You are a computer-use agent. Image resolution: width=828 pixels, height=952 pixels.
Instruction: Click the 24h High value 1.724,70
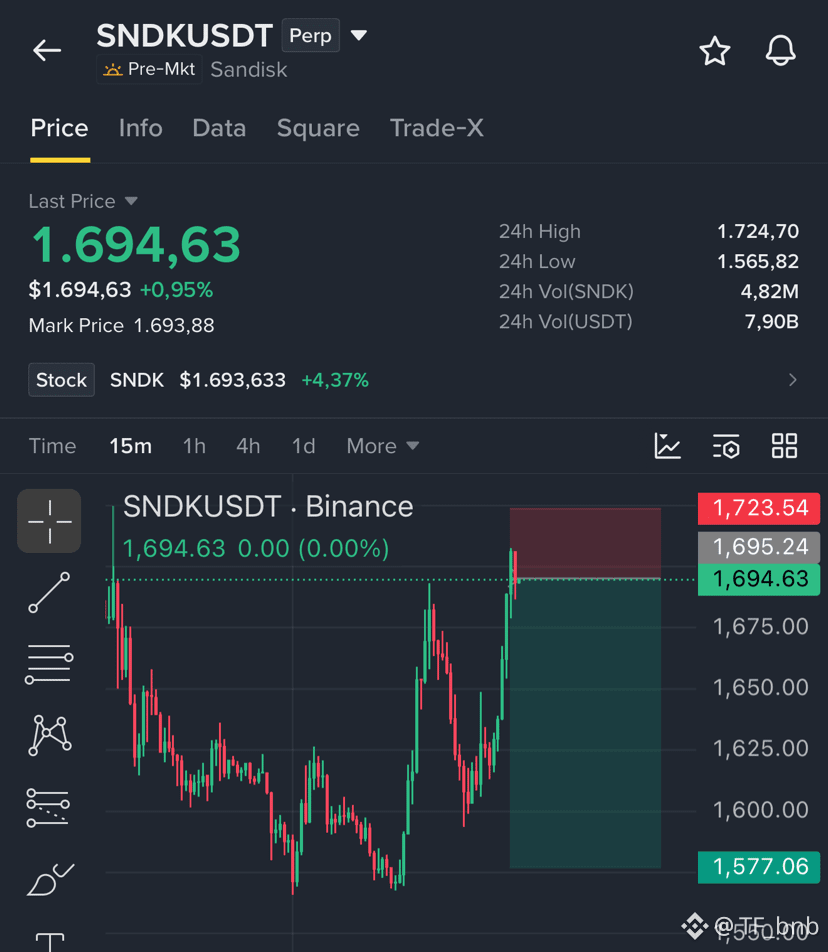coord(758,231)
